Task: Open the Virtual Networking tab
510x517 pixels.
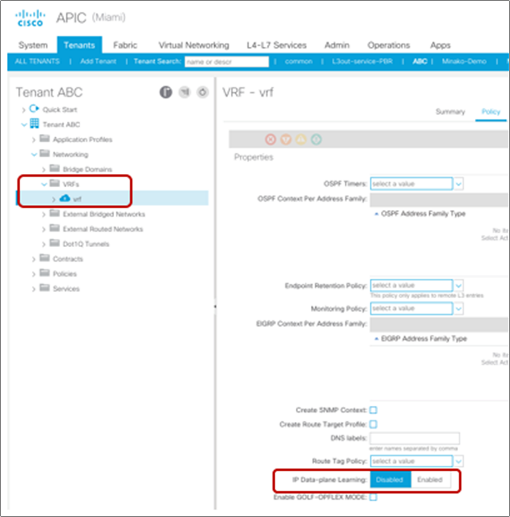Action: click(194, 45)
